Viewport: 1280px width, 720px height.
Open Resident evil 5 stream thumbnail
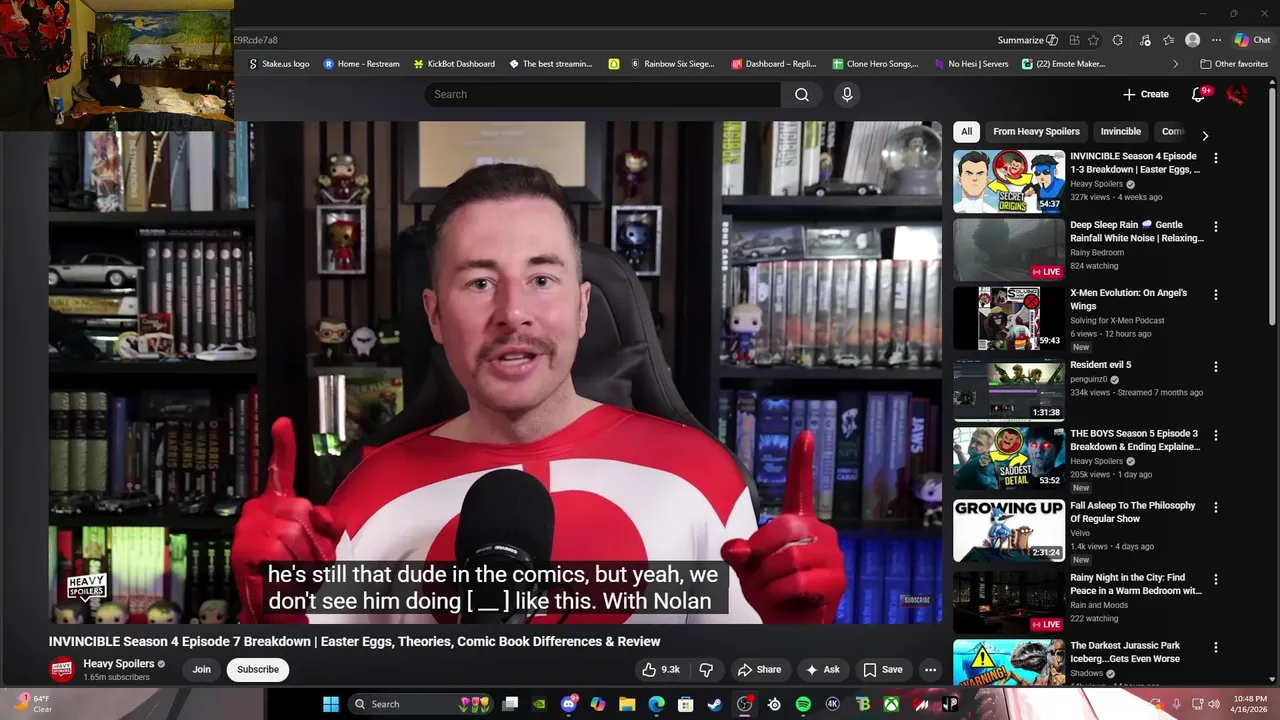pos(1009,390)
